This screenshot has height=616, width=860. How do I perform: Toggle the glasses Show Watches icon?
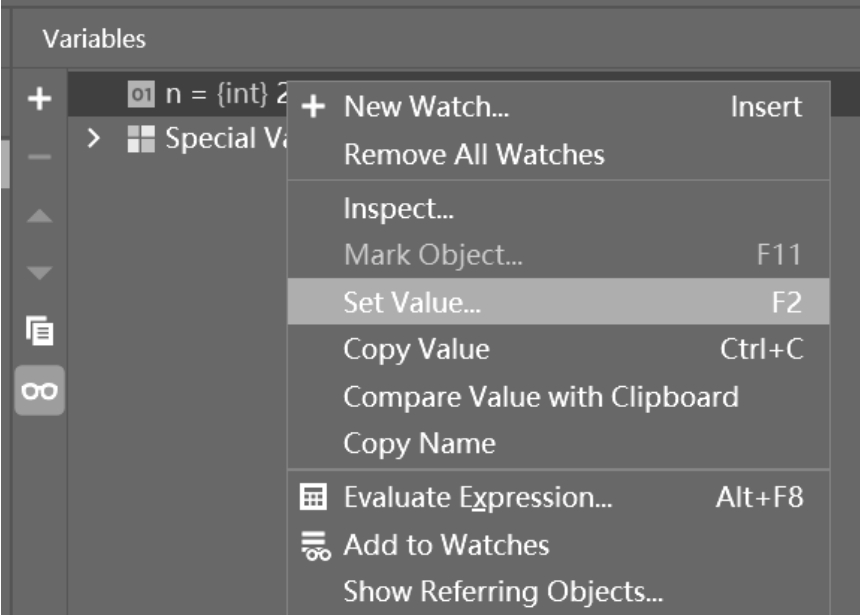click(x=40, y=391)
